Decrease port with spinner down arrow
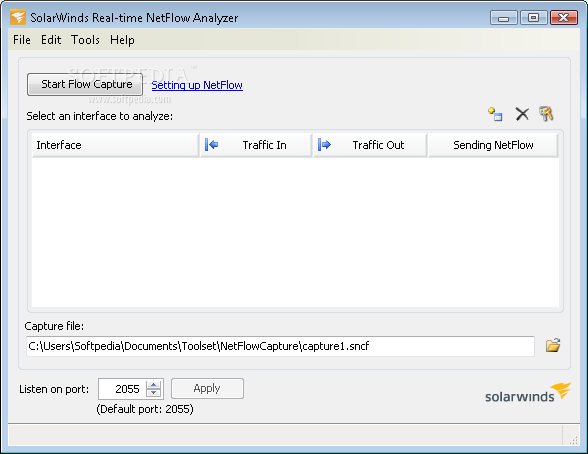 pos(153,393)
